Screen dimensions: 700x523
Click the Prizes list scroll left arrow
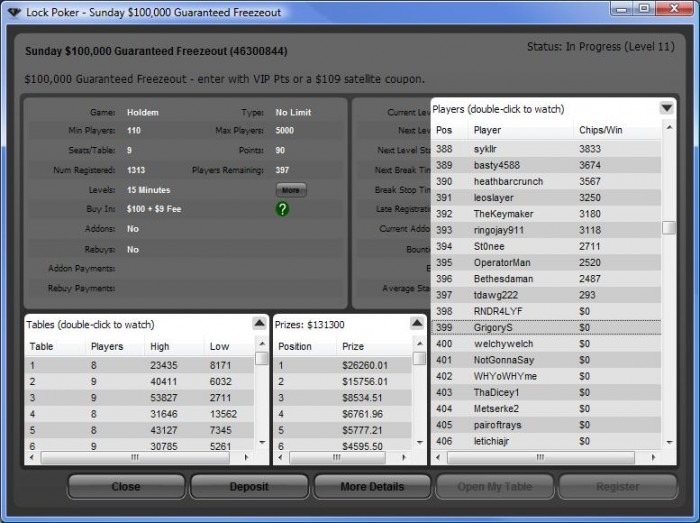[x=280, y=457]
